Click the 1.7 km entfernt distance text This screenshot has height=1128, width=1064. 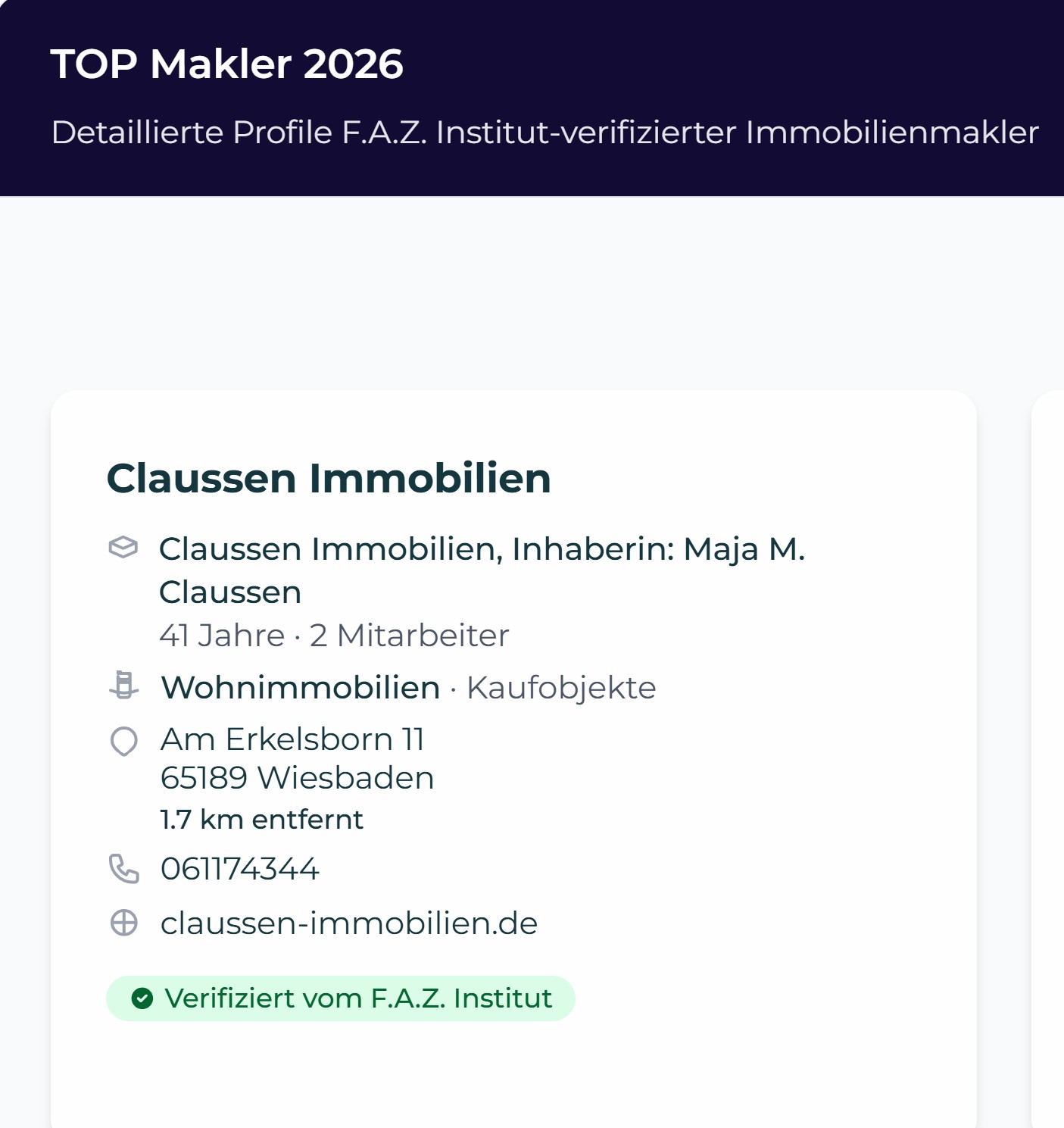pyautogui.click(x=261, y=820)
